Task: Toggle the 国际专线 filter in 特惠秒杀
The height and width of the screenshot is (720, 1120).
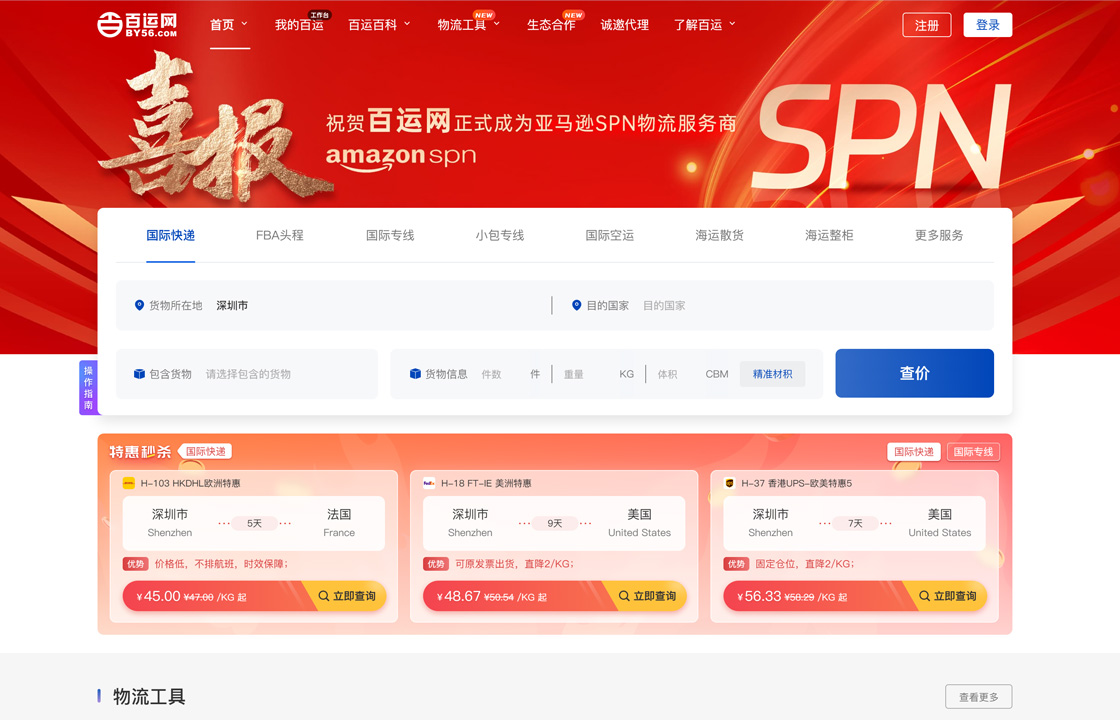Action: click(973, 451)
